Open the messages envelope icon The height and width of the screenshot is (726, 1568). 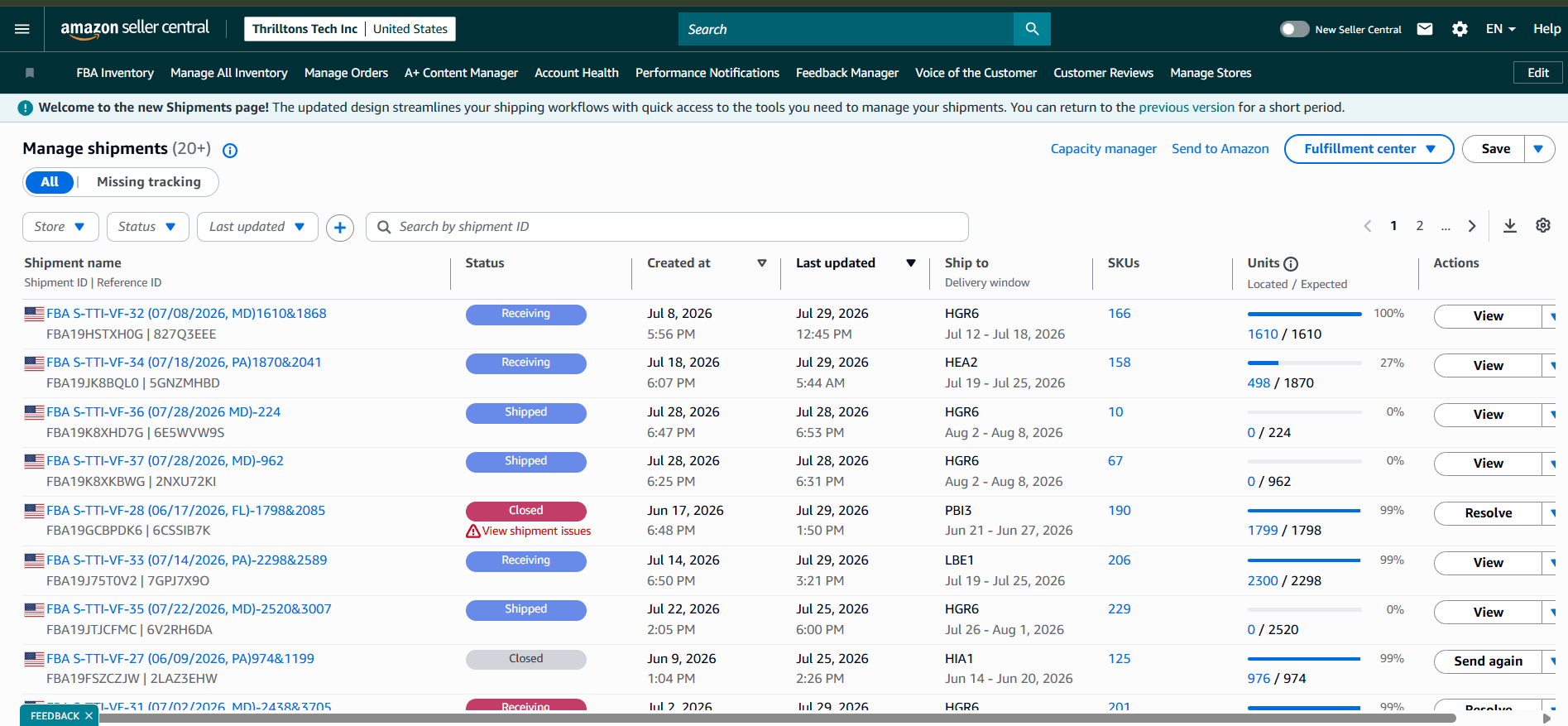point(1425,29)
